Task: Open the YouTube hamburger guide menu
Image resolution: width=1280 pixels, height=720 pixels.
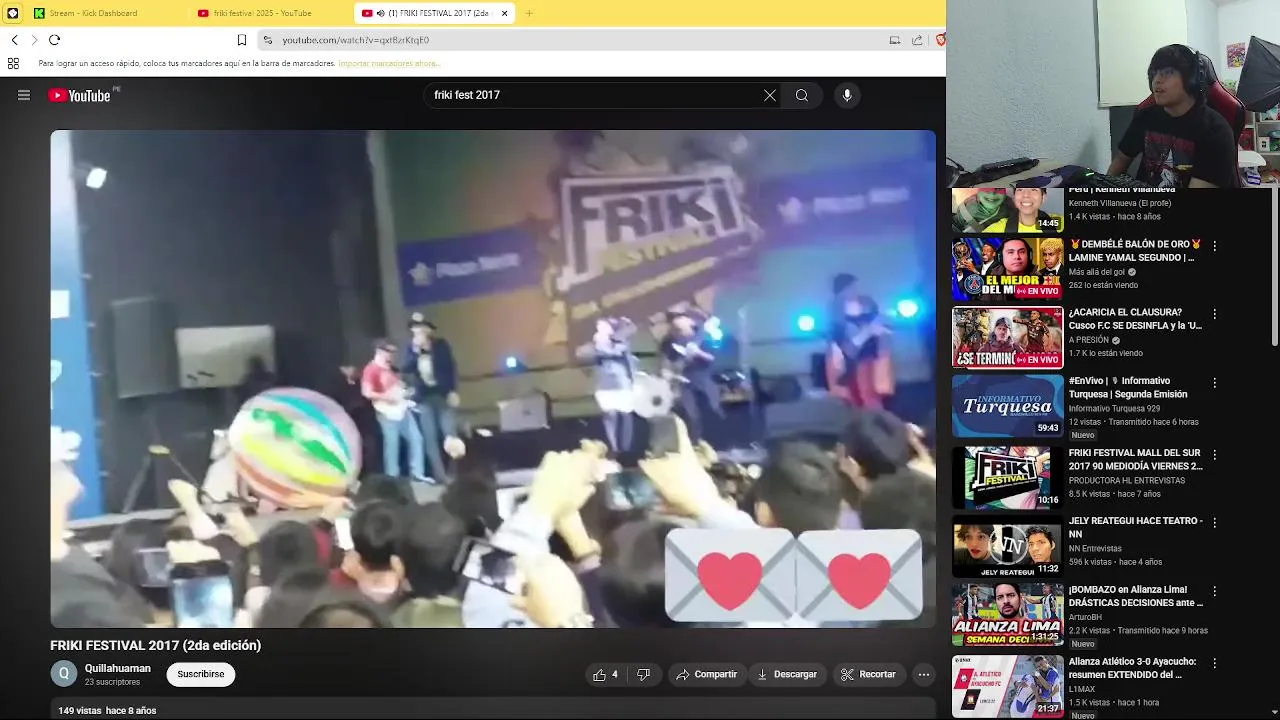Action: point(24,95)
